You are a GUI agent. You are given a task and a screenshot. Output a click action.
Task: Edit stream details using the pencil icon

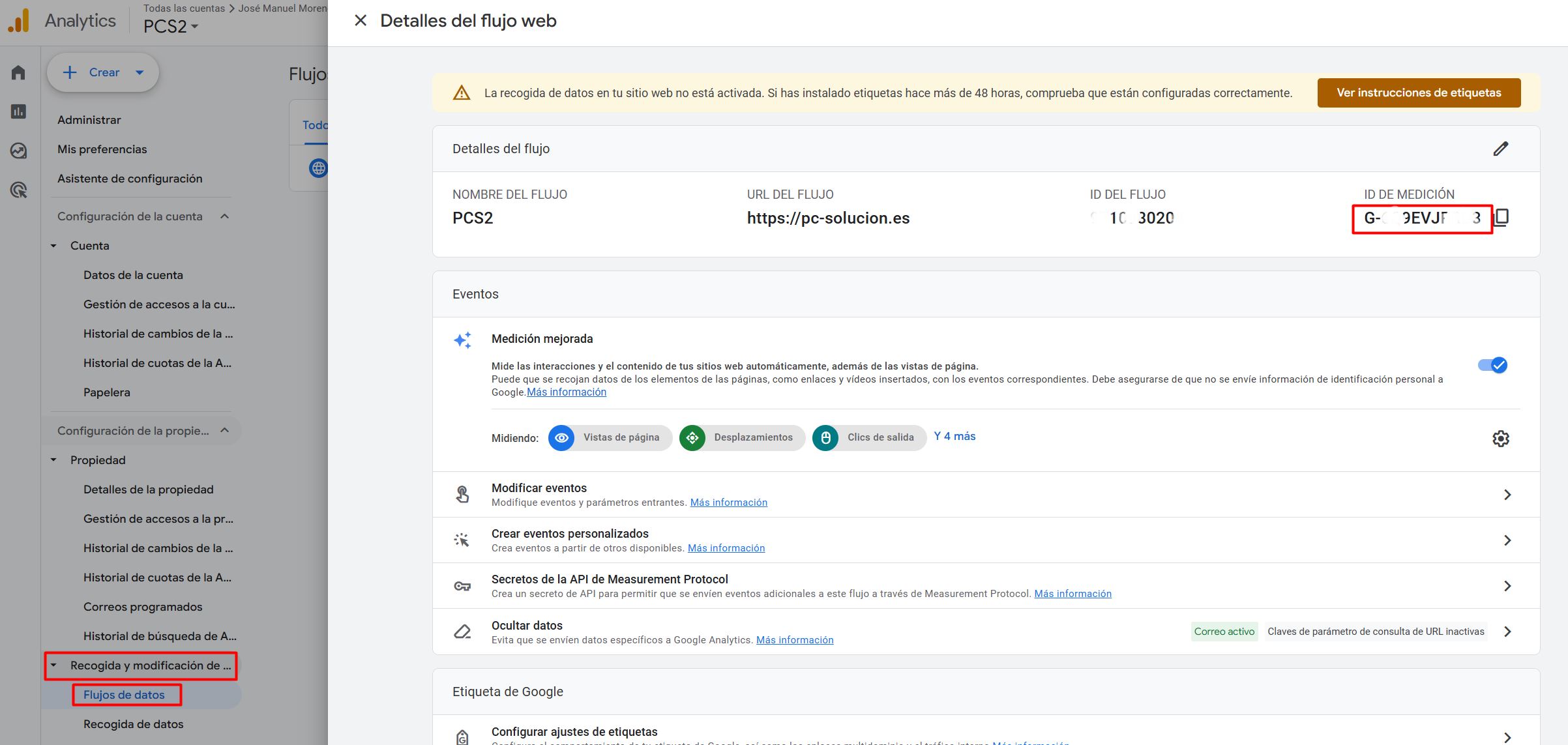tap(1501, 149)
